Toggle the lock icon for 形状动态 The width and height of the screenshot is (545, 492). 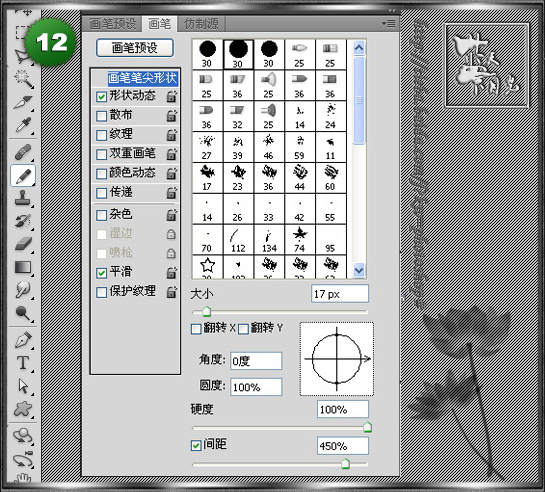[172, 96]
